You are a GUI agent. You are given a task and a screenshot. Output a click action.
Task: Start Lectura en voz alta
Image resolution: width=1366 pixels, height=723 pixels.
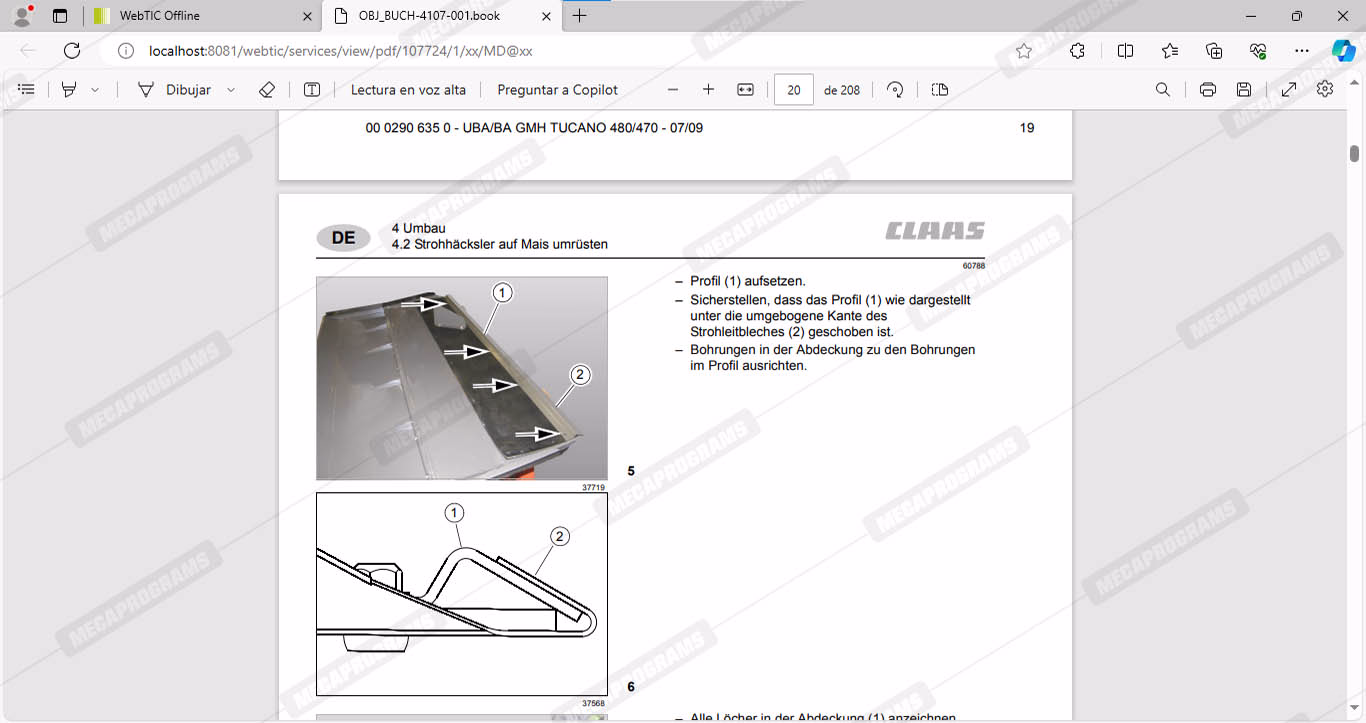coord(408,90)
